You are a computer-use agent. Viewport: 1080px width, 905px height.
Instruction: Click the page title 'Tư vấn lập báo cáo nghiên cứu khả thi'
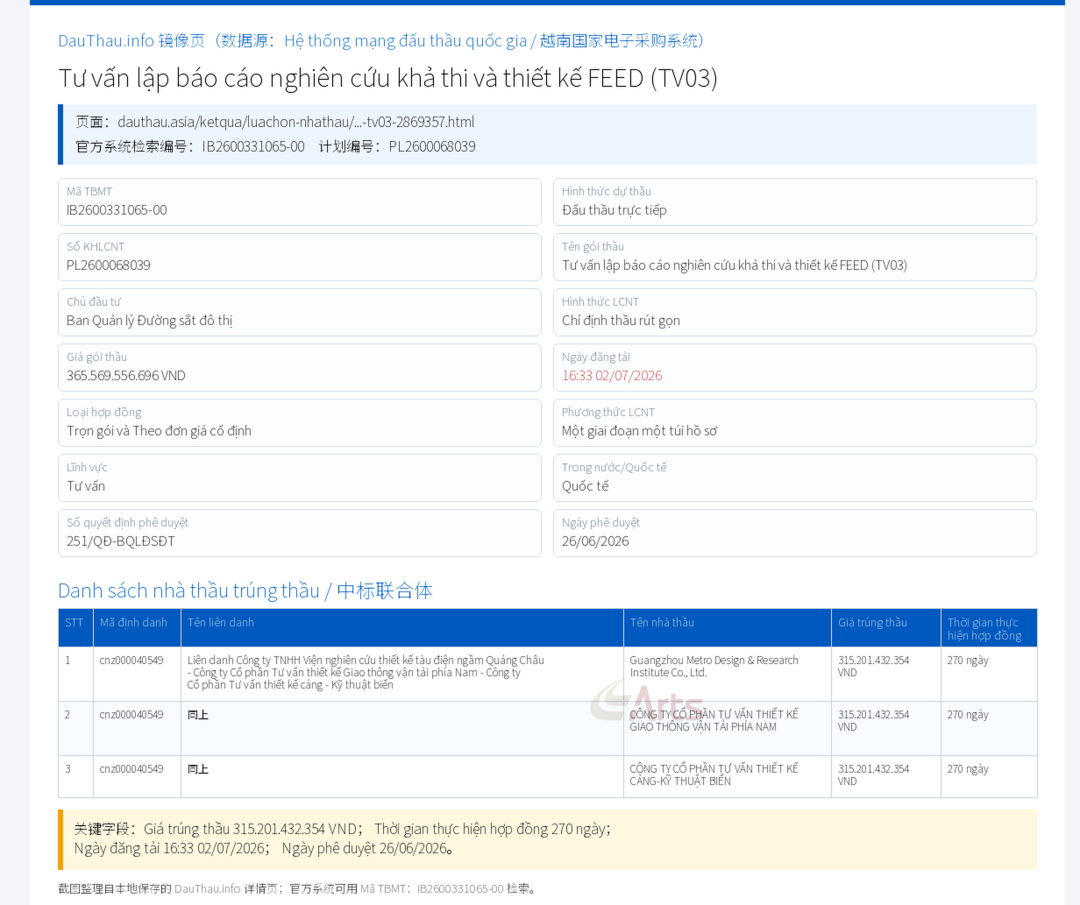coord(388,78)
